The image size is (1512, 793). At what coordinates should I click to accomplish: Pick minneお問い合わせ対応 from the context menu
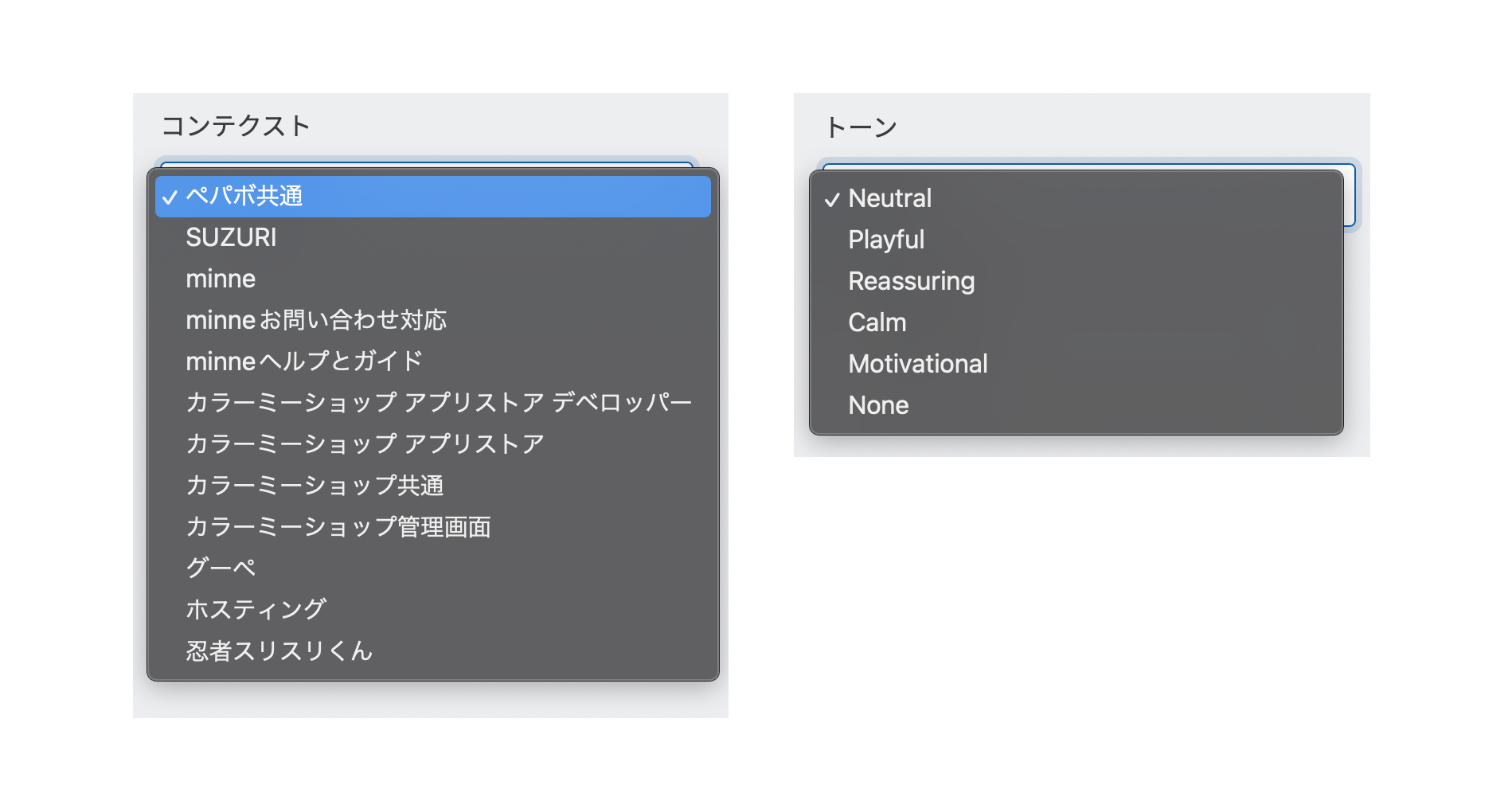click(315, 320)
